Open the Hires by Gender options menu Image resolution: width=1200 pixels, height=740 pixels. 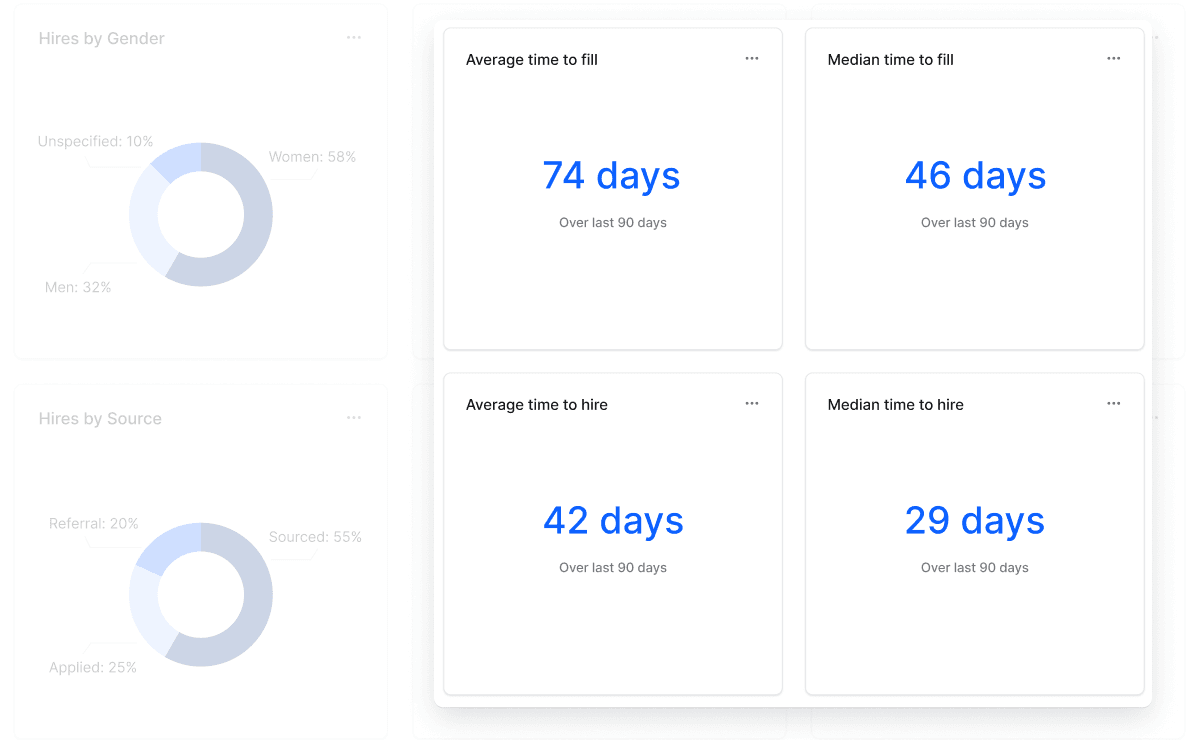pyautogui.click(x=354, y=37)
